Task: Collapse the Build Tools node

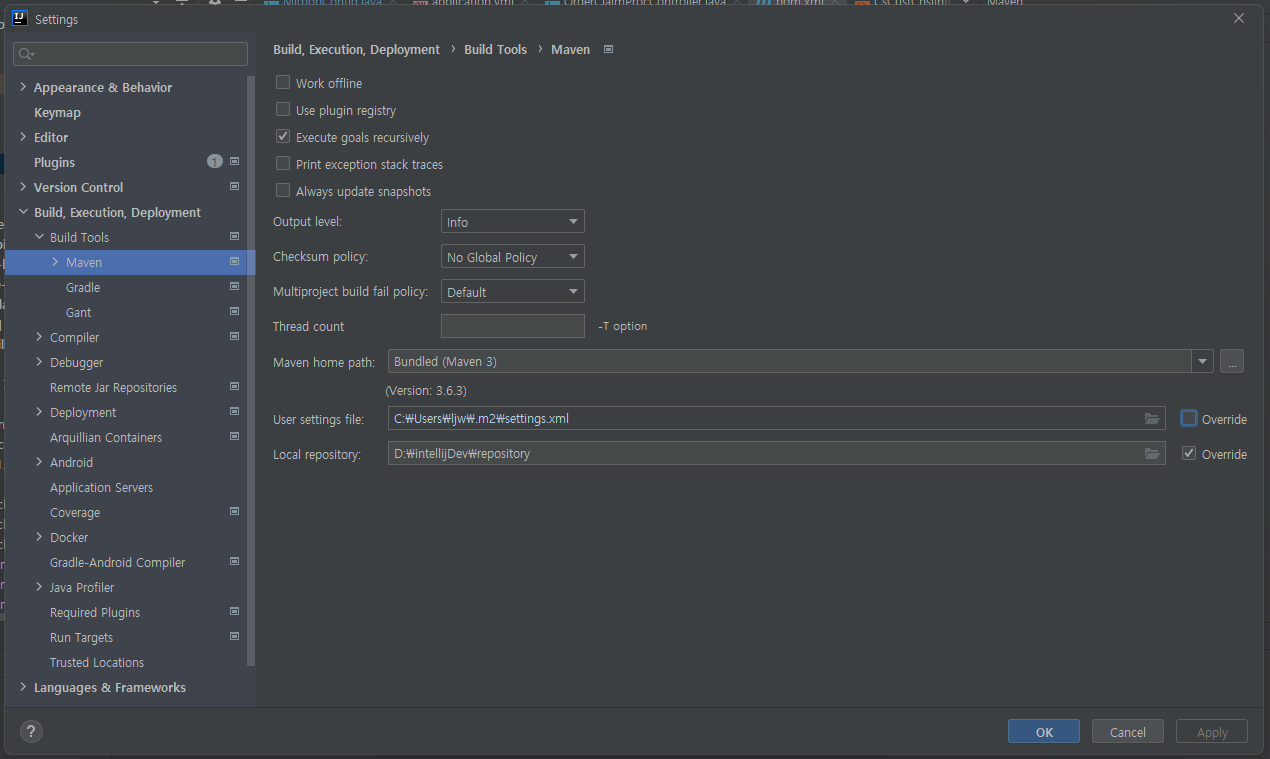Action: pyautogui.click(x=39, y=237)
